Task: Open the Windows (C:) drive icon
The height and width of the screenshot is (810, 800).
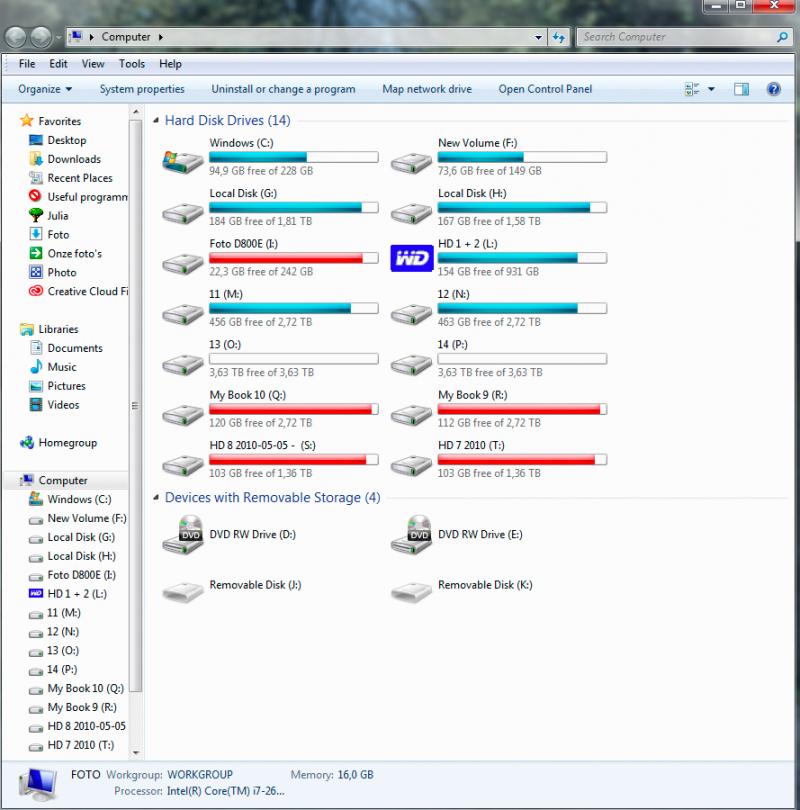Action: [182, 161]
